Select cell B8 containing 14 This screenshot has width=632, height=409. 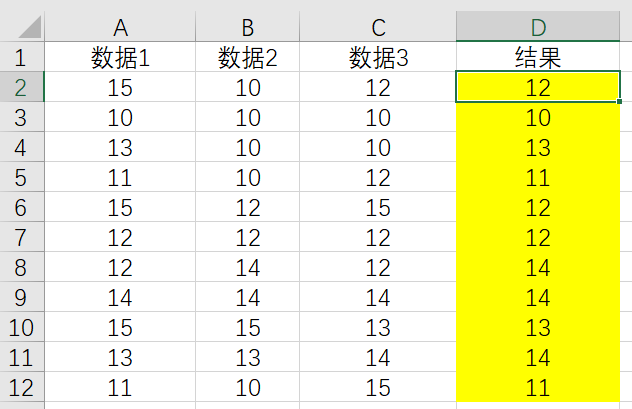click(248, 267)
